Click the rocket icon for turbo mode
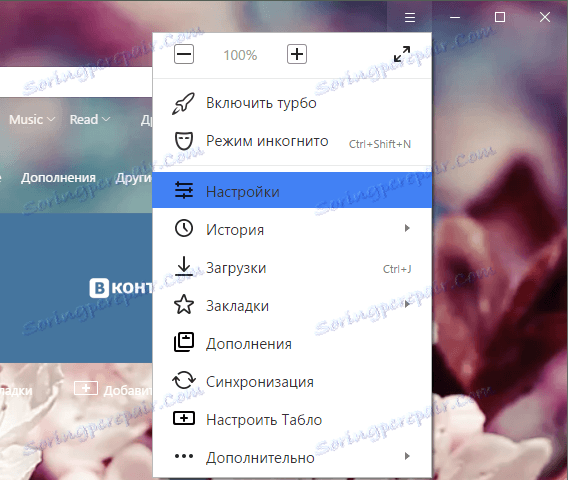Image resolution: width=568 pixels, height=480 pixels. click(183, 104)
